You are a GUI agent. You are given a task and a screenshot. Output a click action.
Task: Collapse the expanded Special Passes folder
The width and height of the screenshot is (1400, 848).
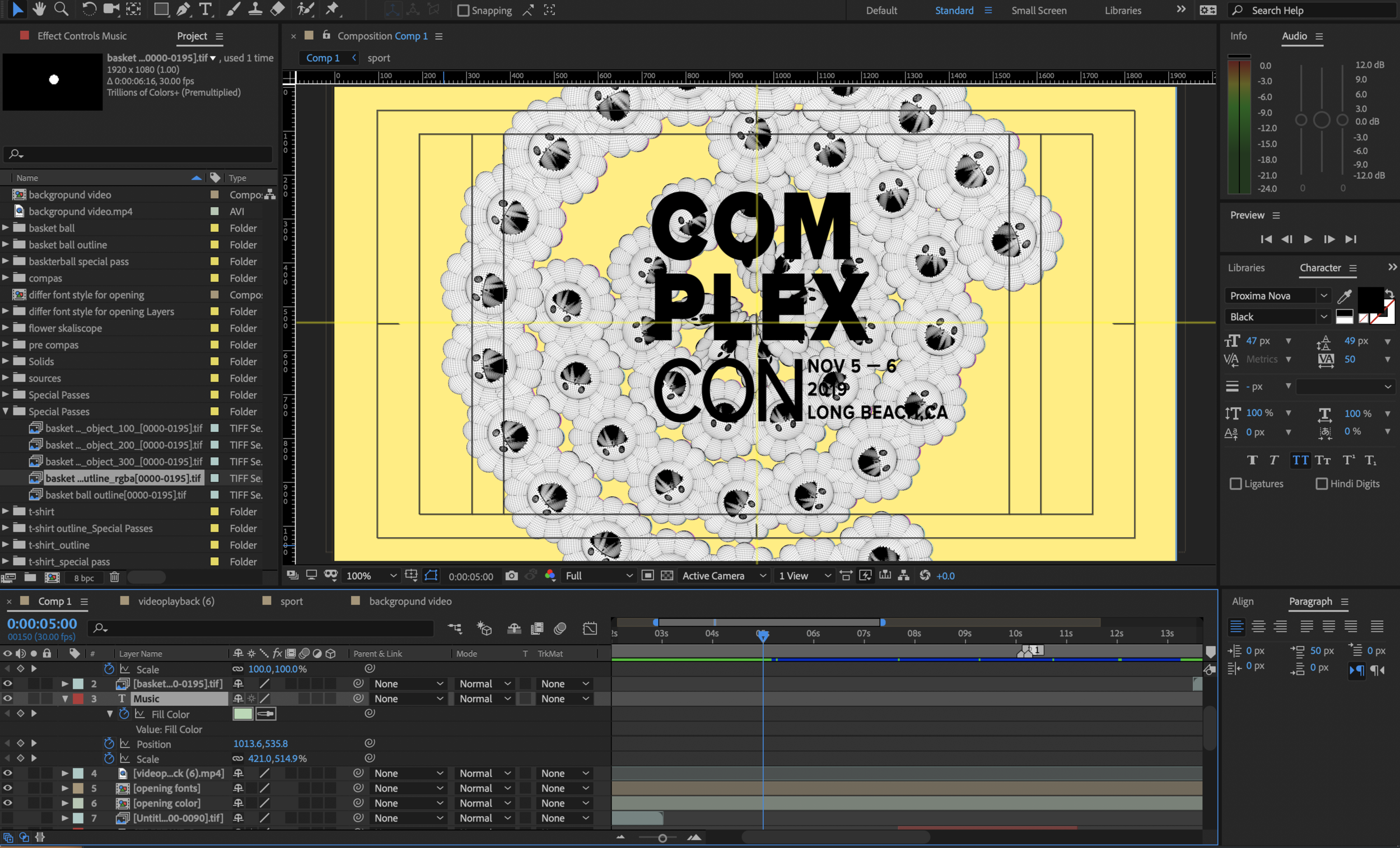tap(5, 412)
